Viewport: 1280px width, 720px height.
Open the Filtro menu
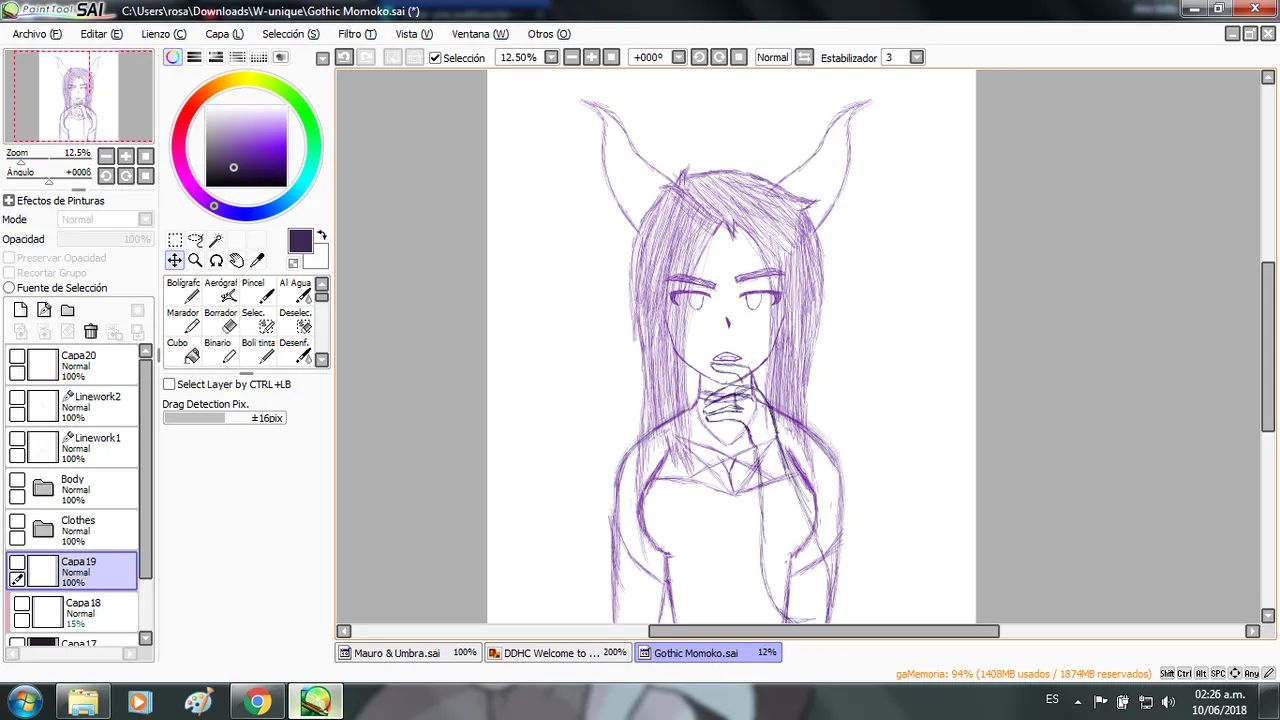point(357,34)
